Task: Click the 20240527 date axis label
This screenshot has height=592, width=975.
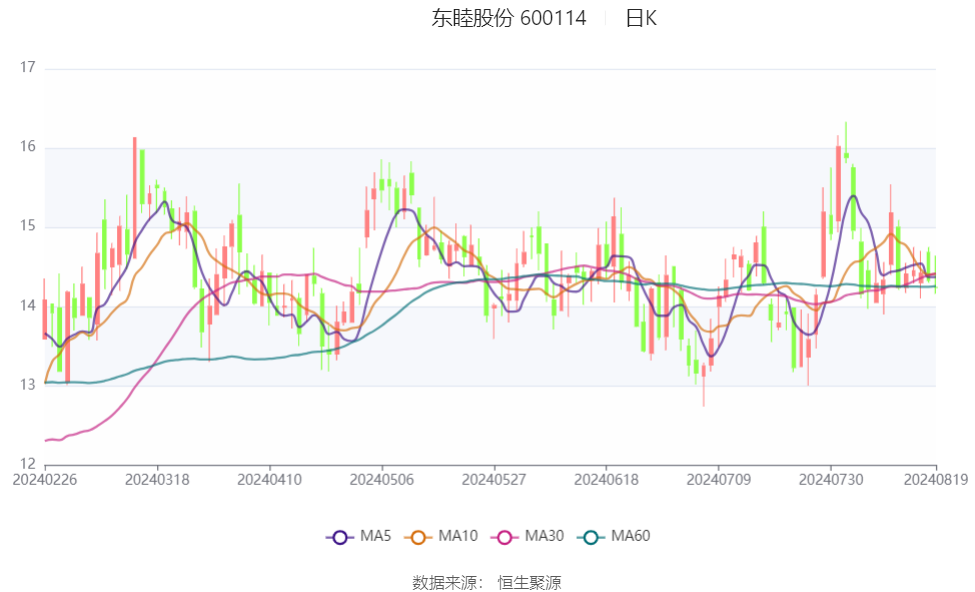Action: pos(494,480)
